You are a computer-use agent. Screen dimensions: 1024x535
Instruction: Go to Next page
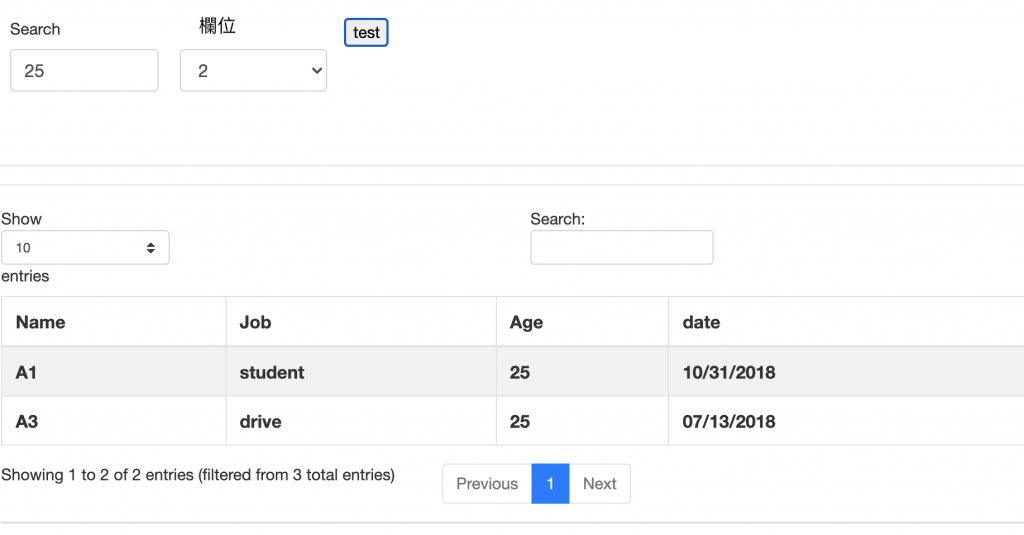click(x=599, y=484)
